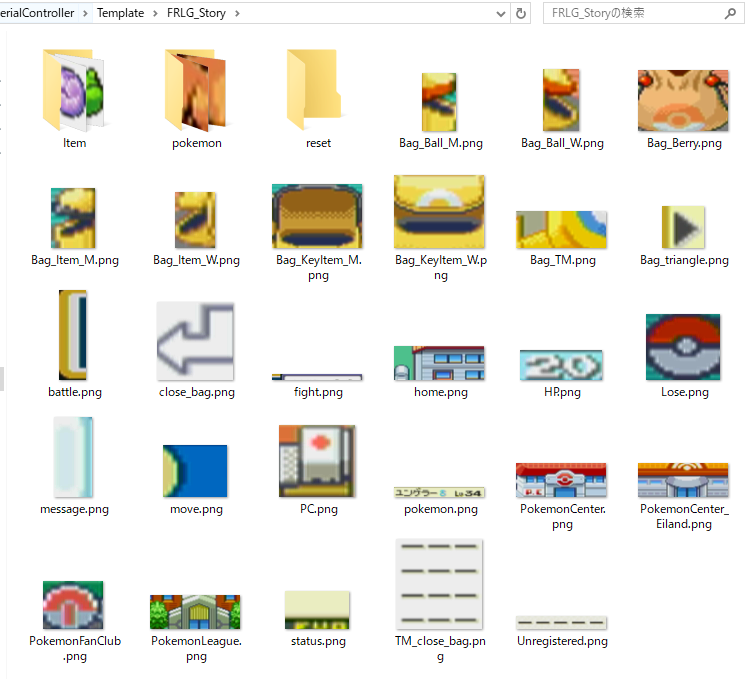Select the message.png file icon

[73, 457]
